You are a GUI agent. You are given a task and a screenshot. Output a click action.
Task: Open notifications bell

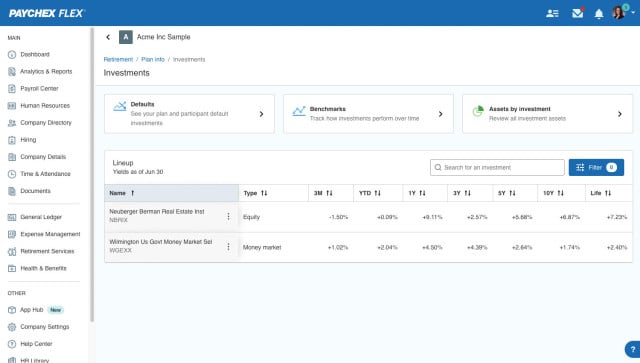599,14
